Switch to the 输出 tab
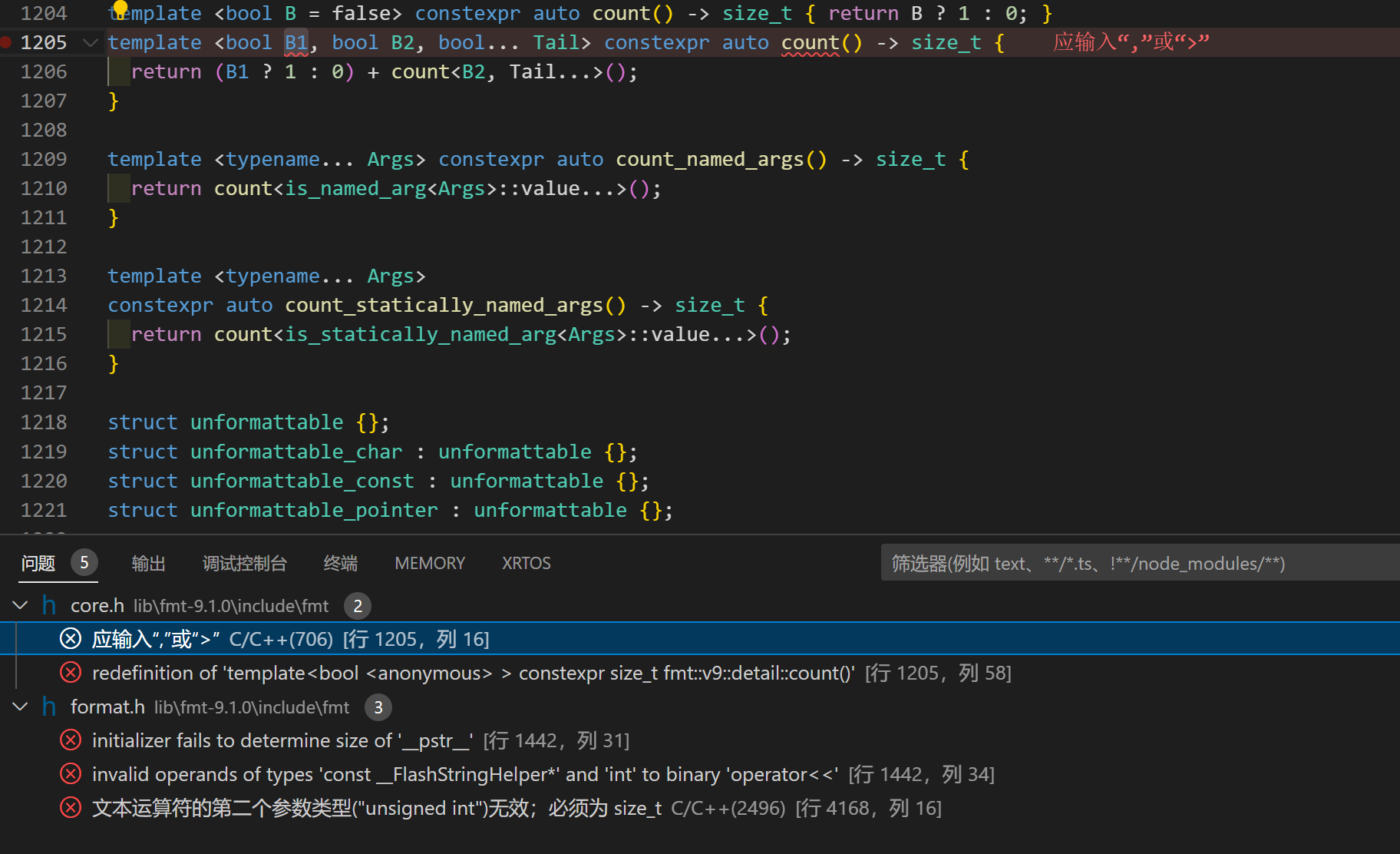Screen dimensions: 1400x854 pyautogui.click(x=148, y=563)
